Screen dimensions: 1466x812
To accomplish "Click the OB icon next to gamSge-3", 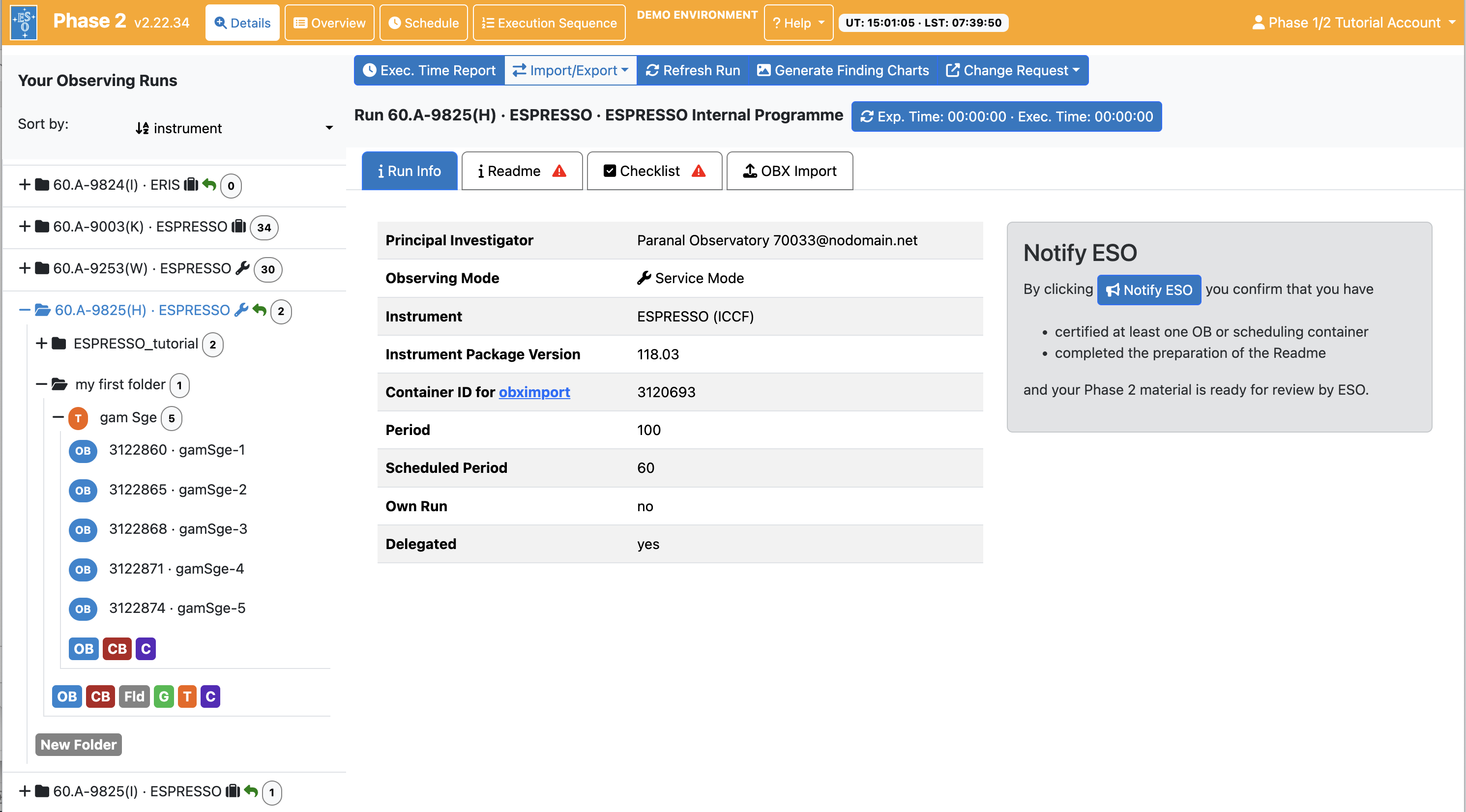I will (83, 530).
